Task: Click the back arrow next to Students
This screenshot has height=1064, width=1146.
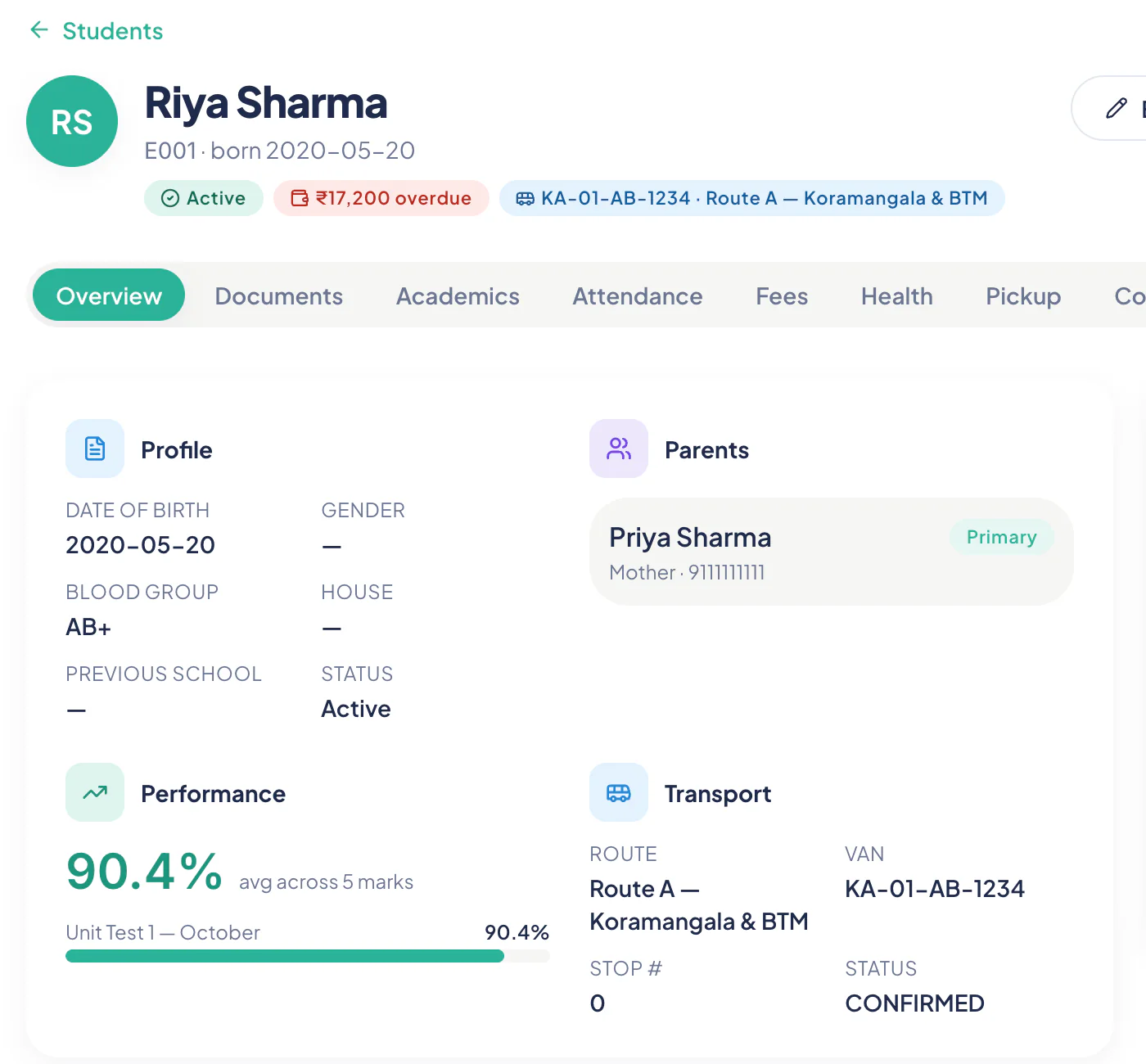Action: click(x=39, y=30)
